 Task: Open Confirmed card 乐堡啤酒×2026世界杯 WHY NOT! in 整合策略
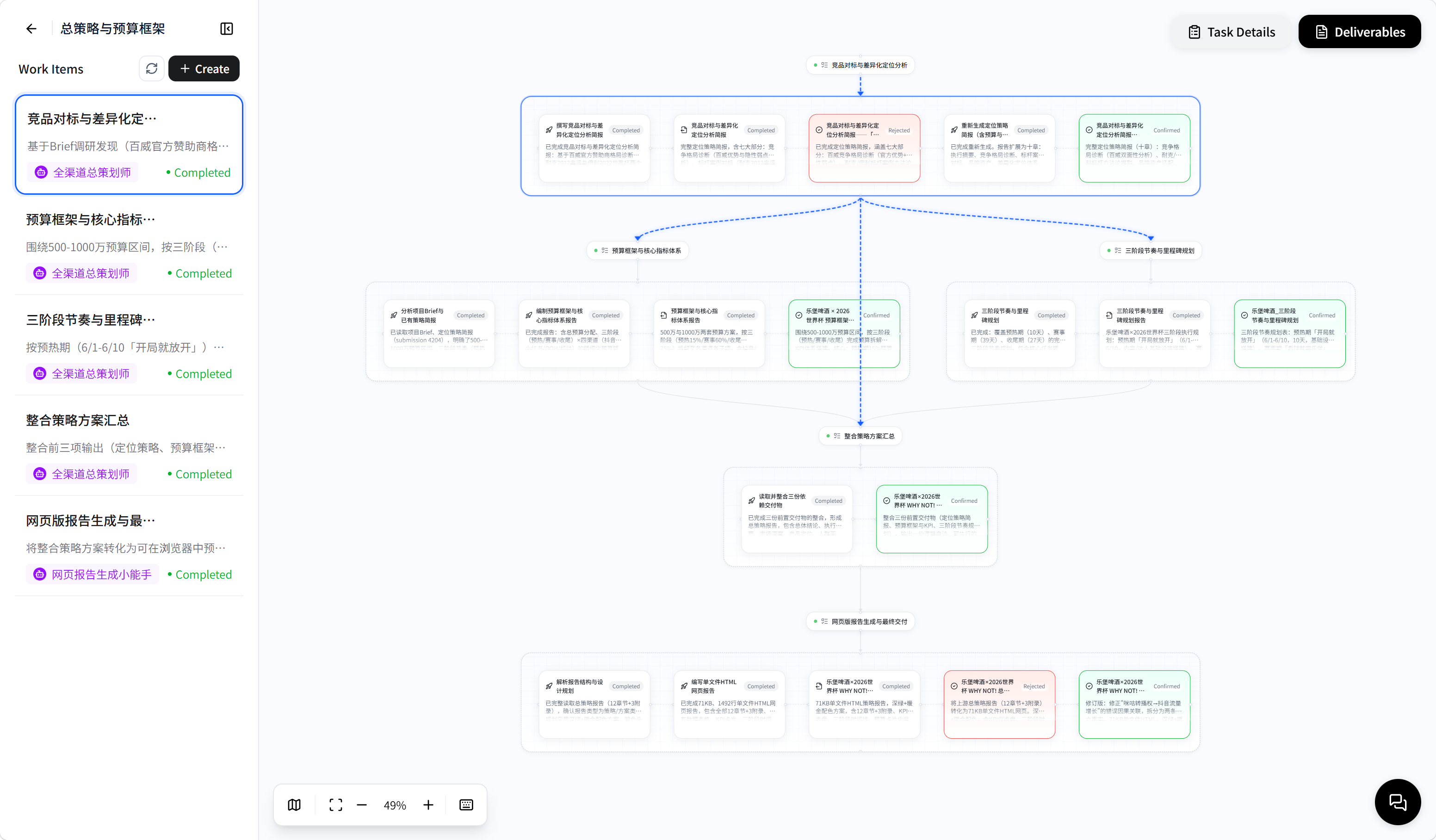tap(932, 519)
